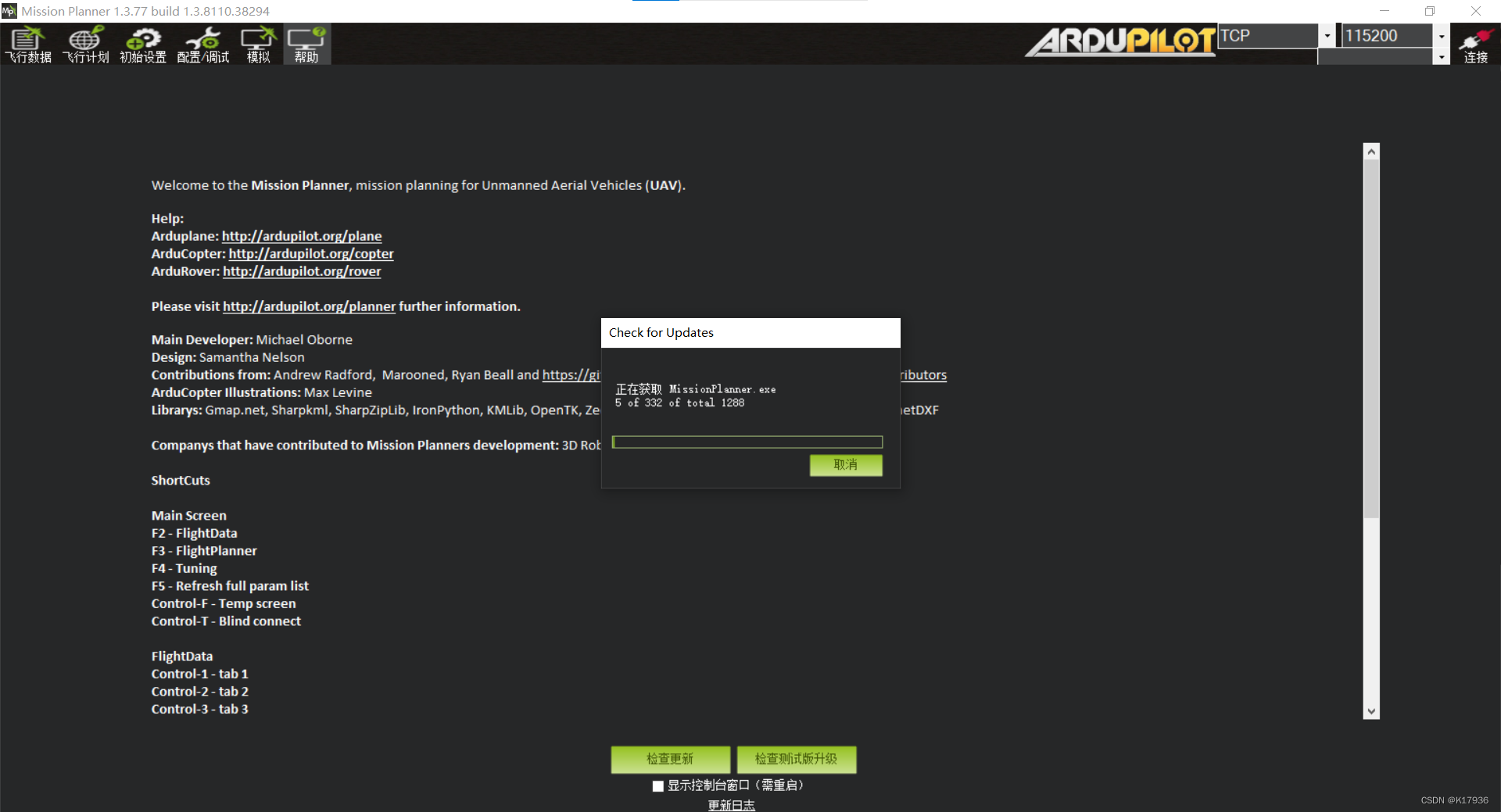Click the 'Main Developer: Michael Oborne' line
This screenshot has width=1501, height=812.
coord(252,340)
